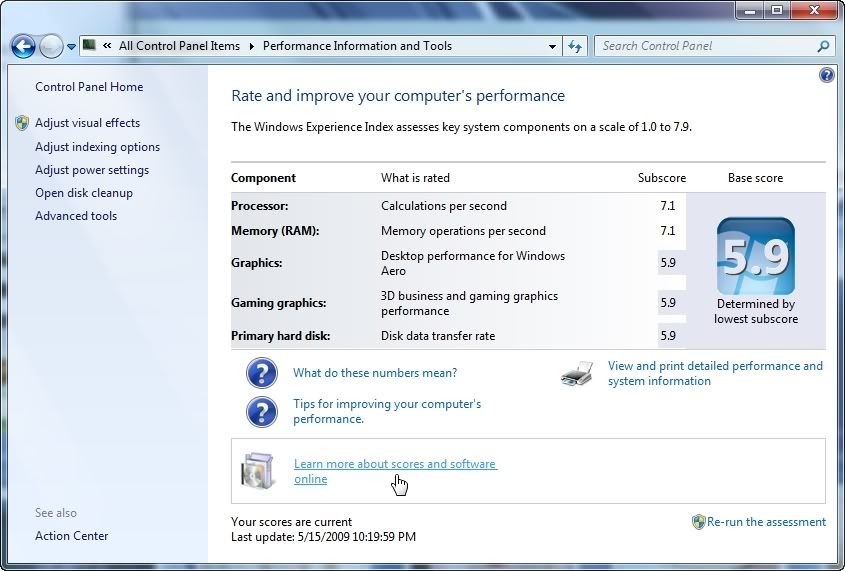Click the Back navigation arrow button

point(23,46)
